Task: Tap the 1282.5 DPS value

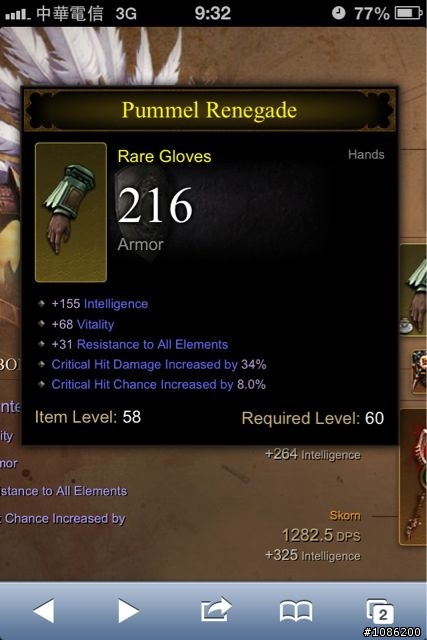Action: [x=321, y=535]
